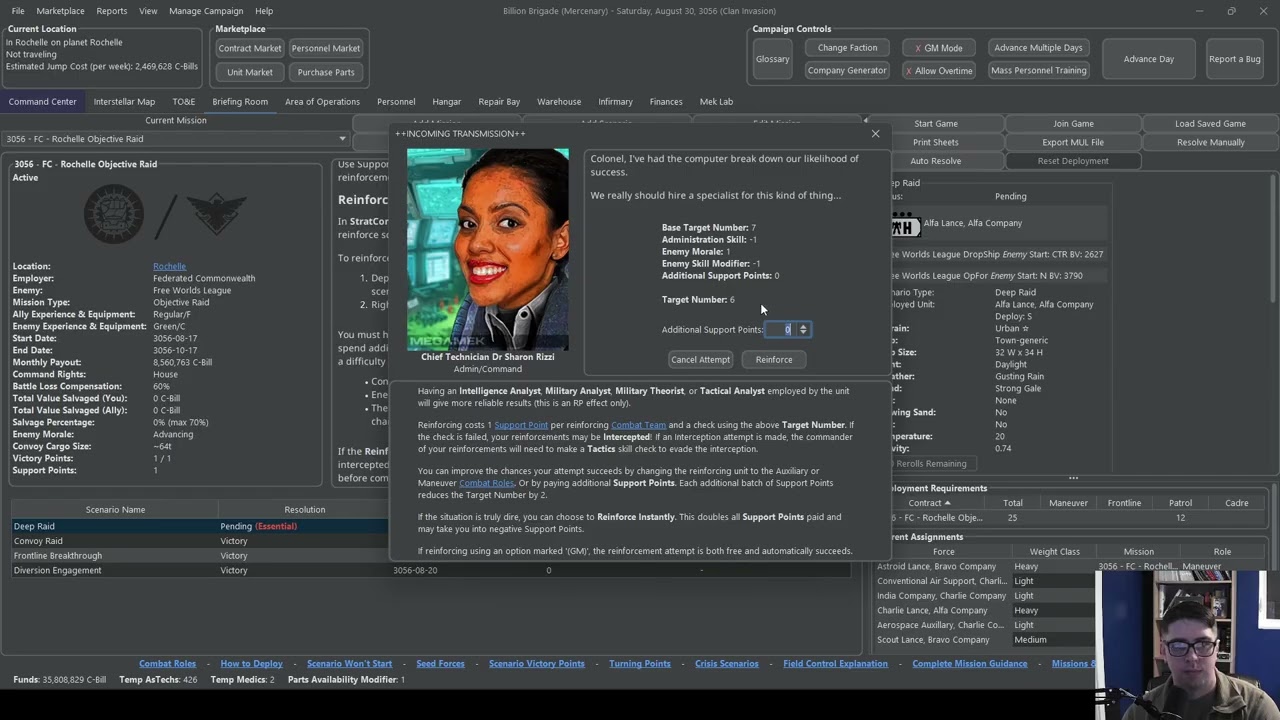Switch to the Repair Bay tab
This screenshot has width=1280, height=720.
point(499,101)
